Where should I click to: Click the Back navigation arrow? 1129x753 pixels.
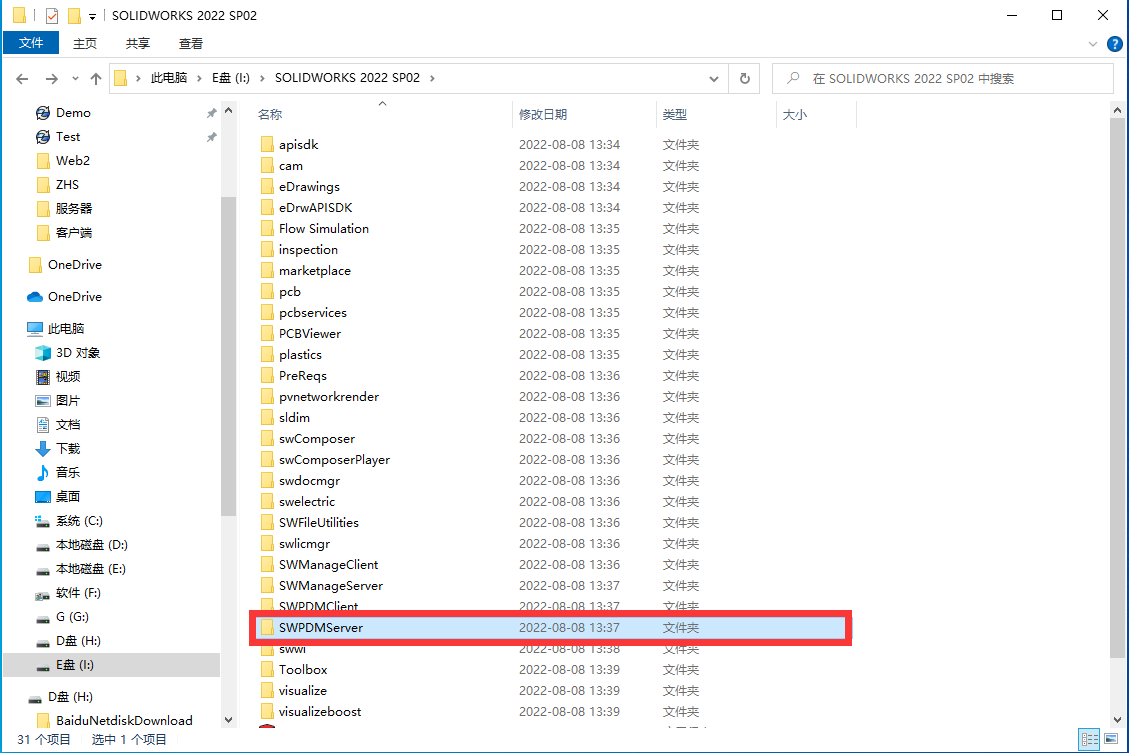point(22,78)
